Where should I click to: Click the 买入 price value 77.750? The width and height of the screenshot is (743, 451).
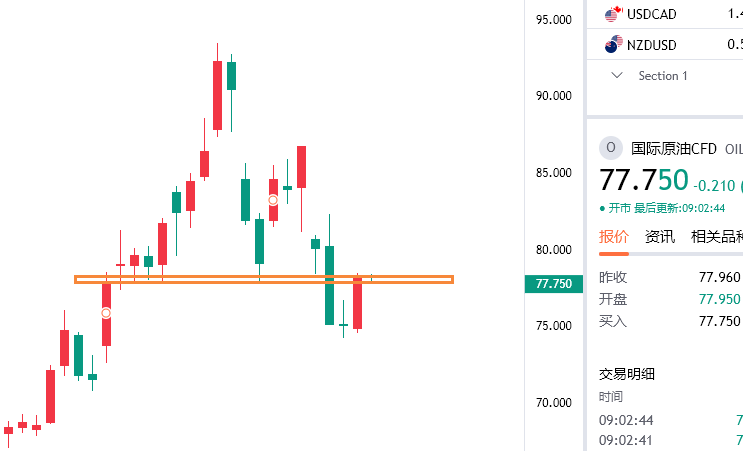(x=719, y=321)
